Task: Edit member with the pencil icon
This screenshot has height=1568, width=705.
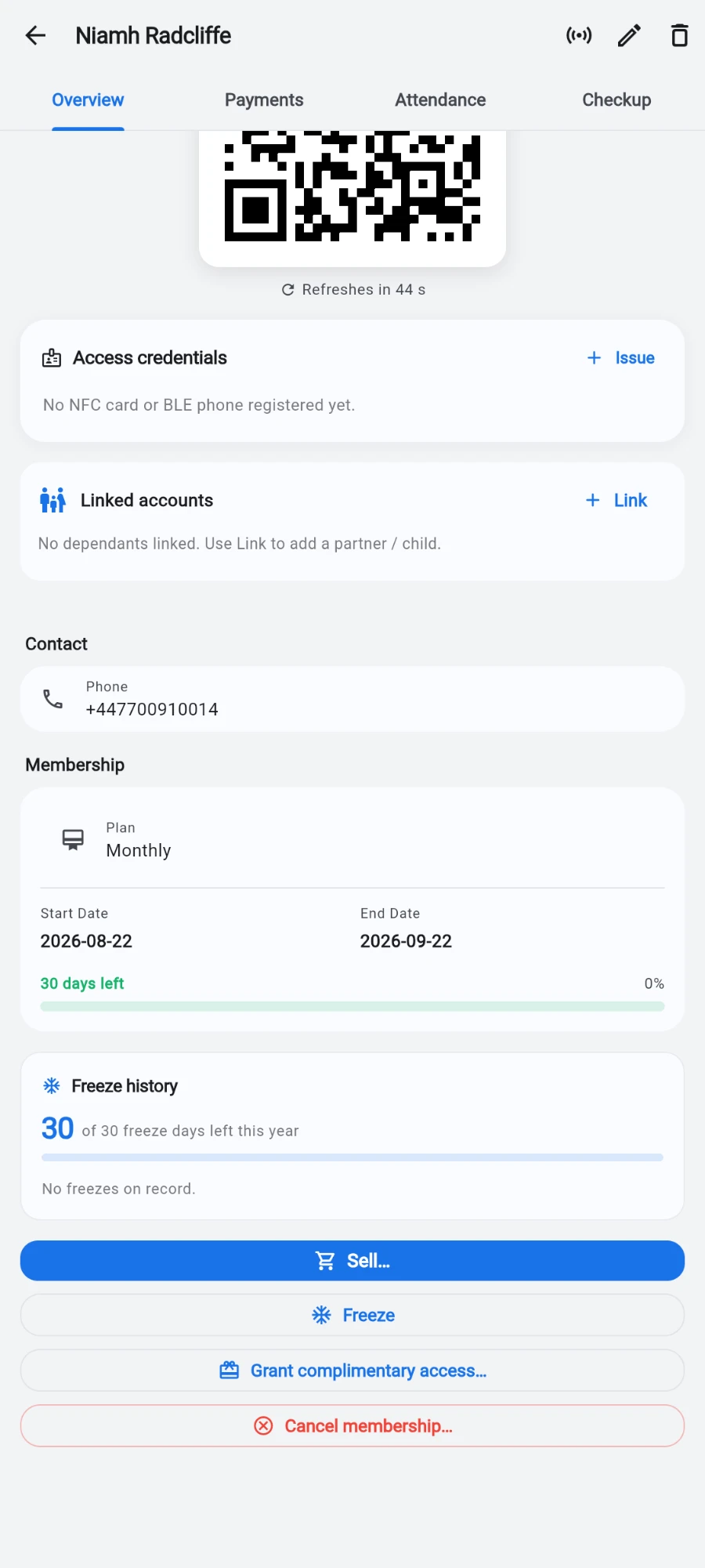Action: coord(629,35)
